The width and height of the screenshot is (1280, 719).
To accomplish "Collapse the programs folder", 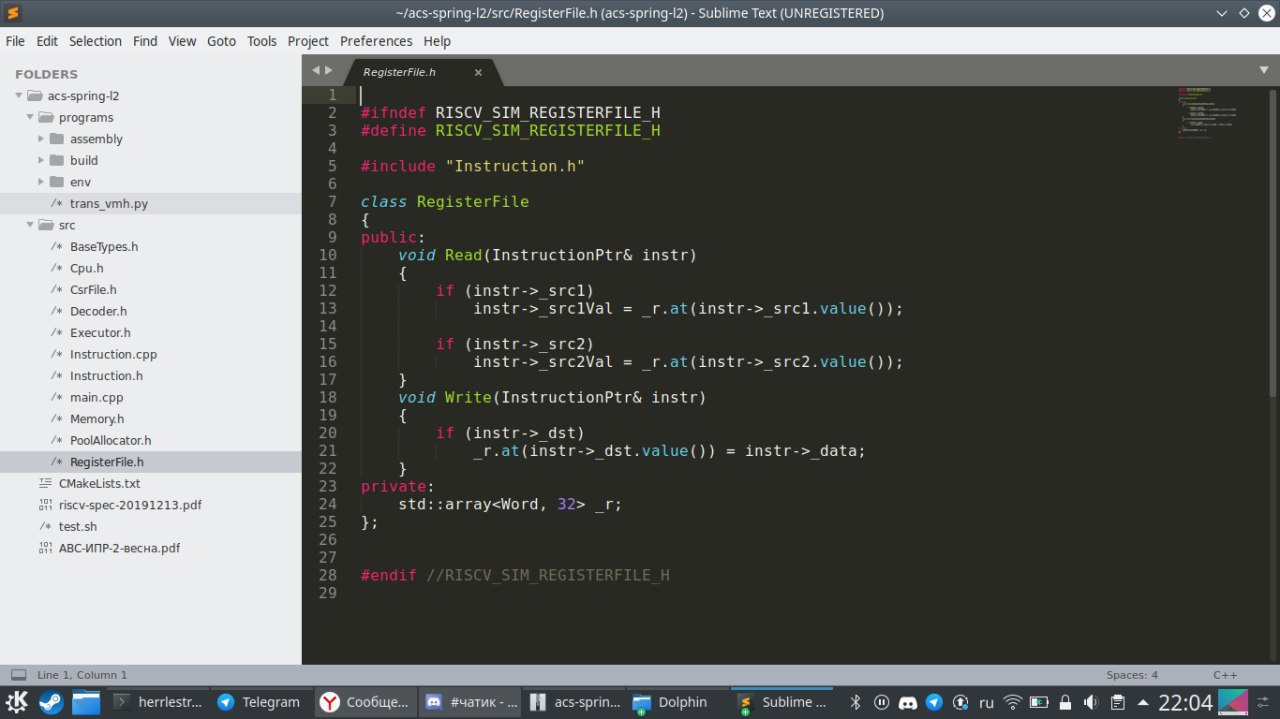I will [30, 117].
